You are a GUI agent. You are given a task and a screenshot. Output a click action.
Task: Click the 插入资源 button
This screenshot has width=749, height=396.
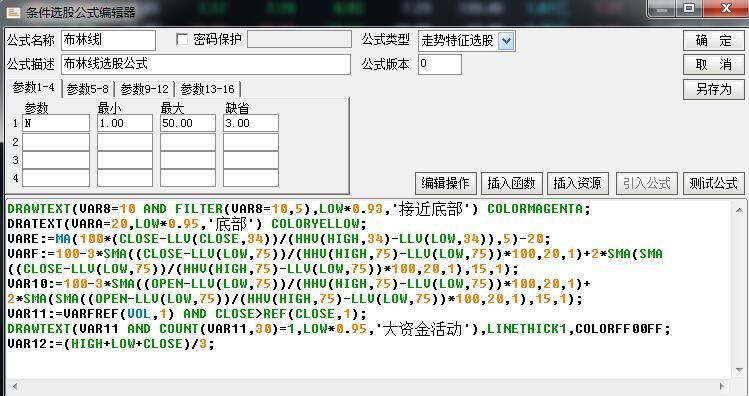tap(578, 183)
